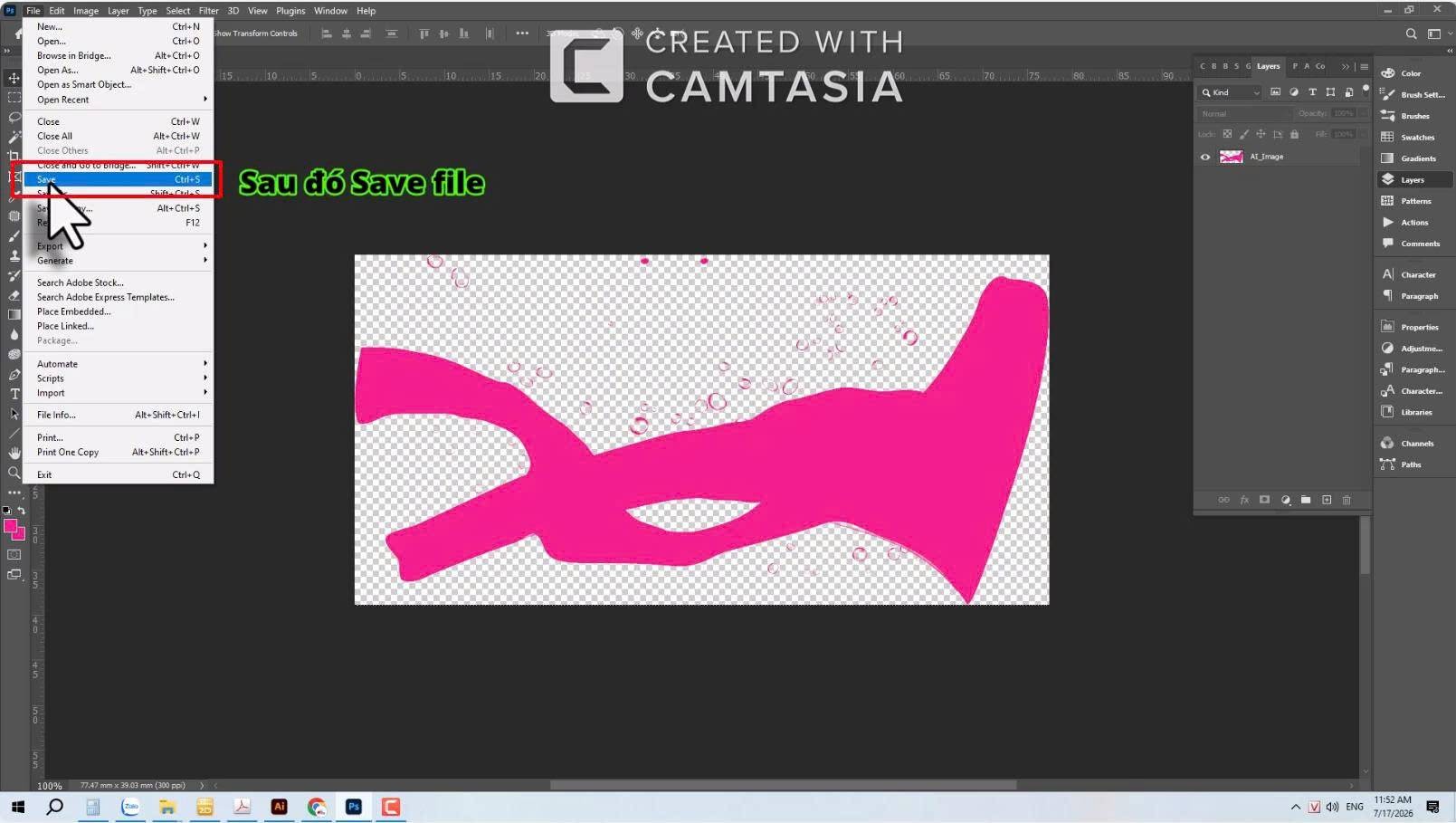Hide the AI_Image layer visibility
Viewport: 1456px width, 823px height.
1205,157
